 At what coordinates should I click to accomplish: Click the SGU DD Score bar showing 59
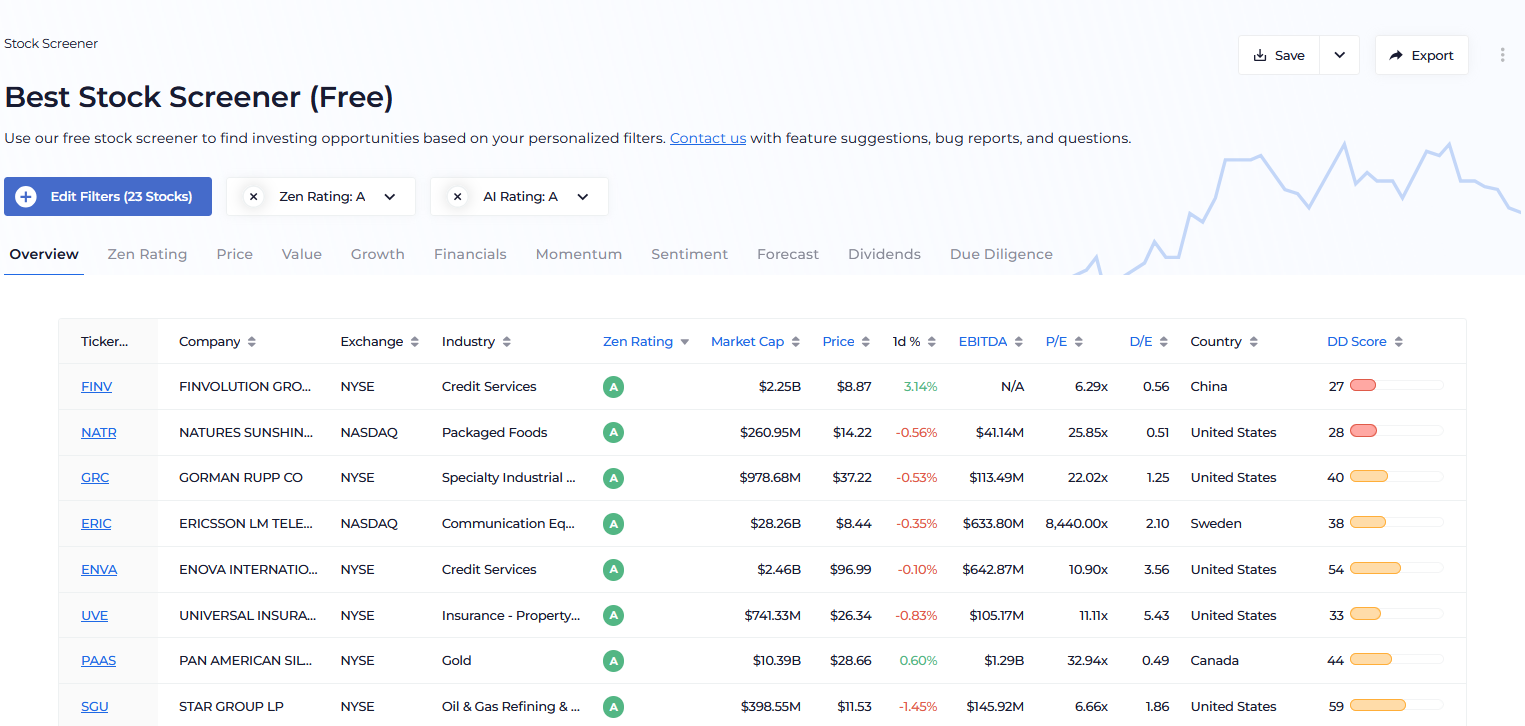(1396, 705)
